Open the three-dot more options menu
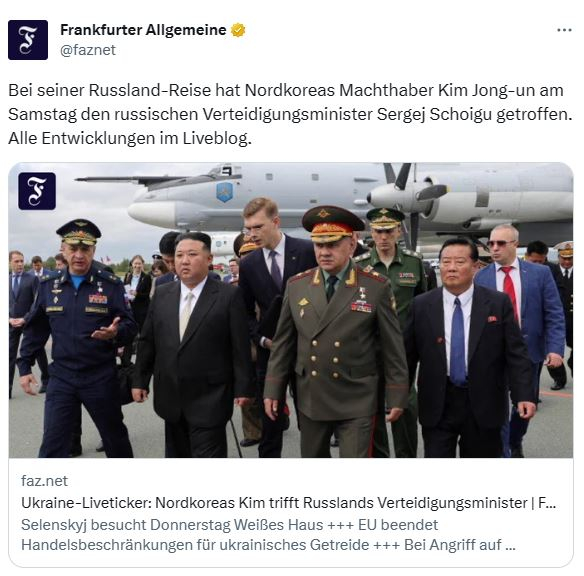584x576 pixels. [x=564, y=30]
